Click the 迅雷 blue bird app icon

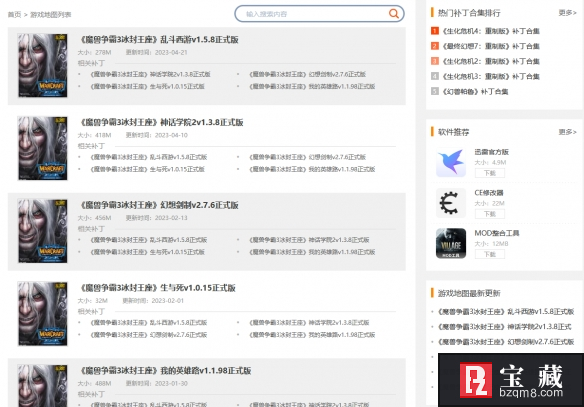[x=451, y=162]
